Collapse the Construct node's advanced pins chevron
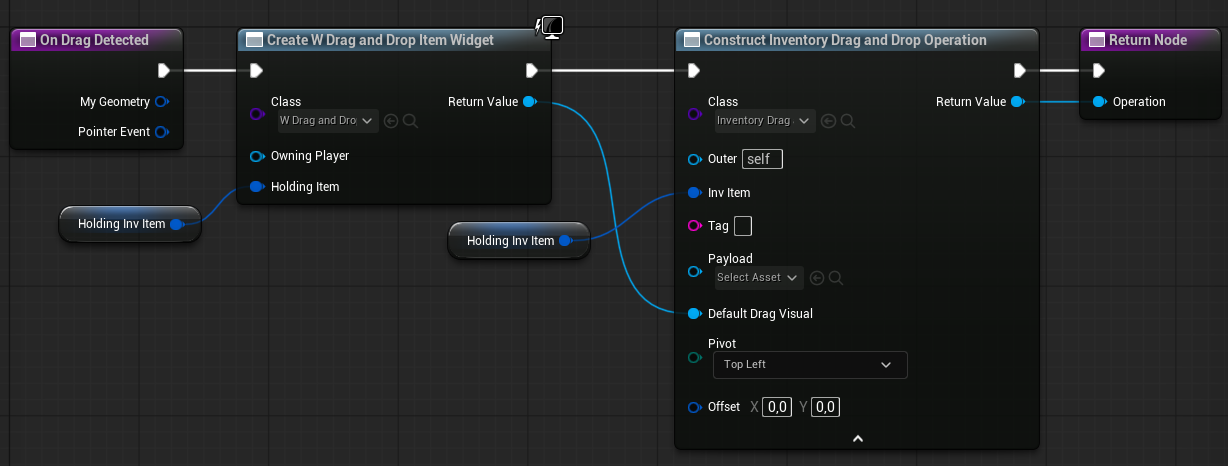The image size is (1228, 466). click(857, 438)
